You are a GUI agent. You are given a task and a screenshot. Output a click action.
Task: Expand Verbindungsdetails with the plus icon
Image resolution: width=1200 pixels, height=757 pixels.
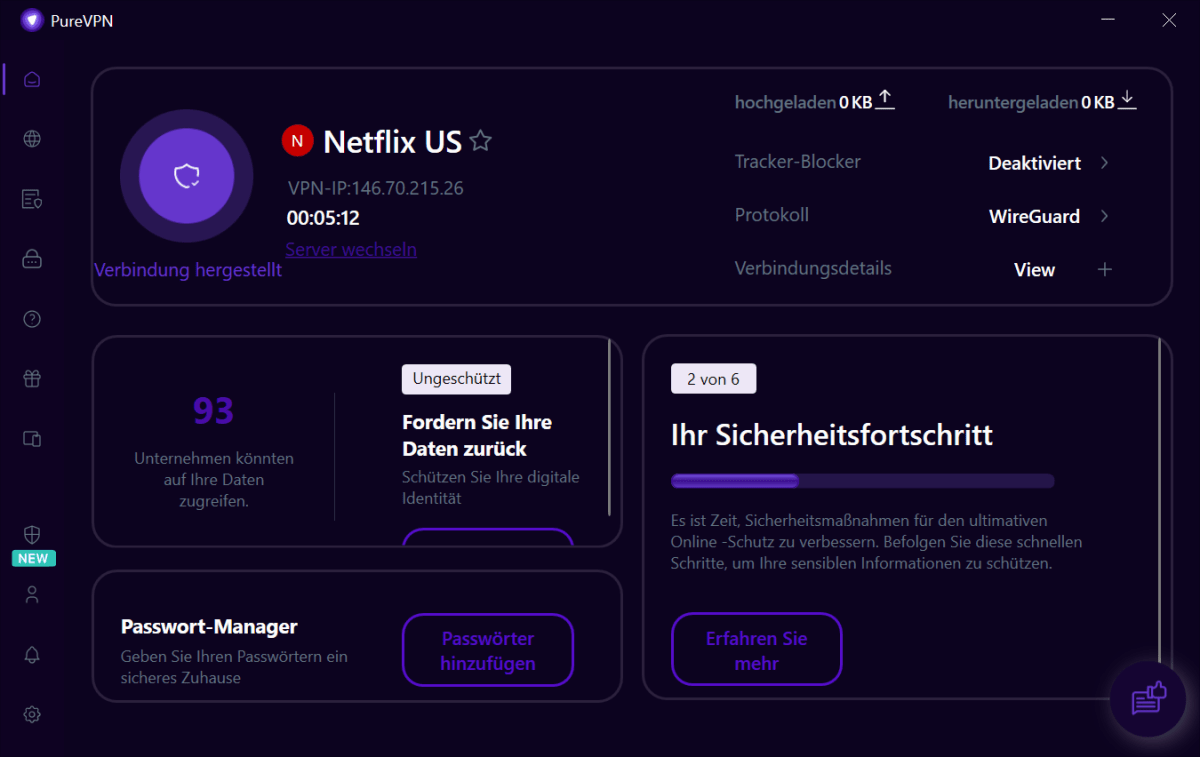point(1104,269)
